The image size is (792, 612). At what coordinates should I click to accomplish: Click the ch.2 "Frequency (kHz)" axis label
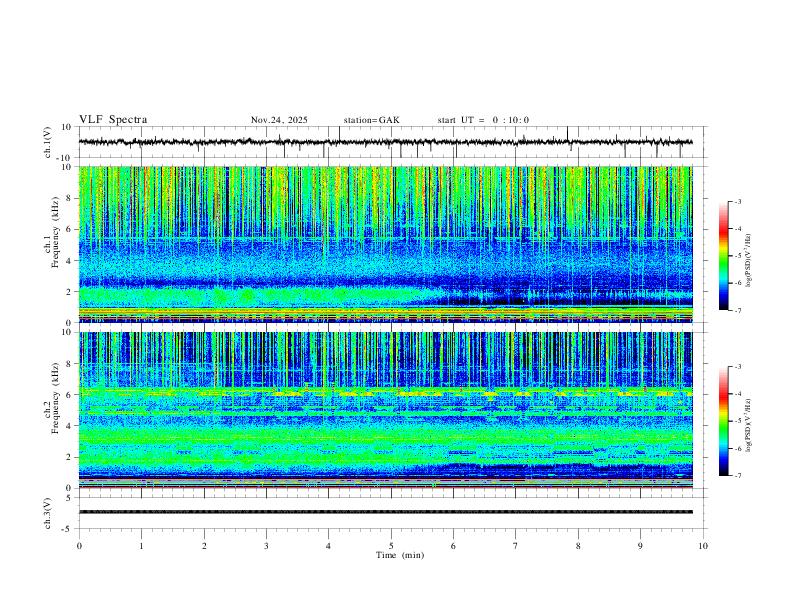coord(56,398)
